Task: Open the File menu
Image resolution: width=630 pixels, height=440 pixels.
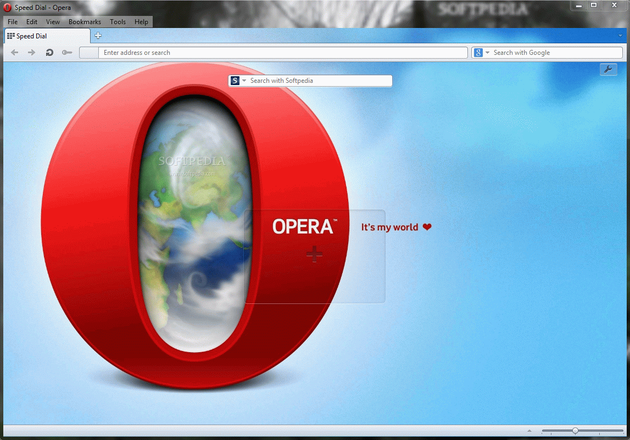Action: pyautogui.click(x=13, y=21)
